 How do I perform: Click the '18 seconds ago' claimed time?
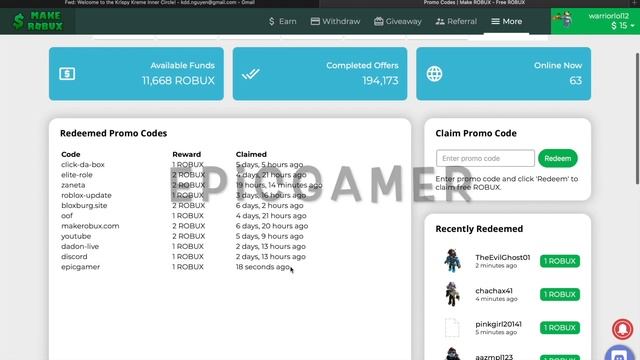click(263, 267)
